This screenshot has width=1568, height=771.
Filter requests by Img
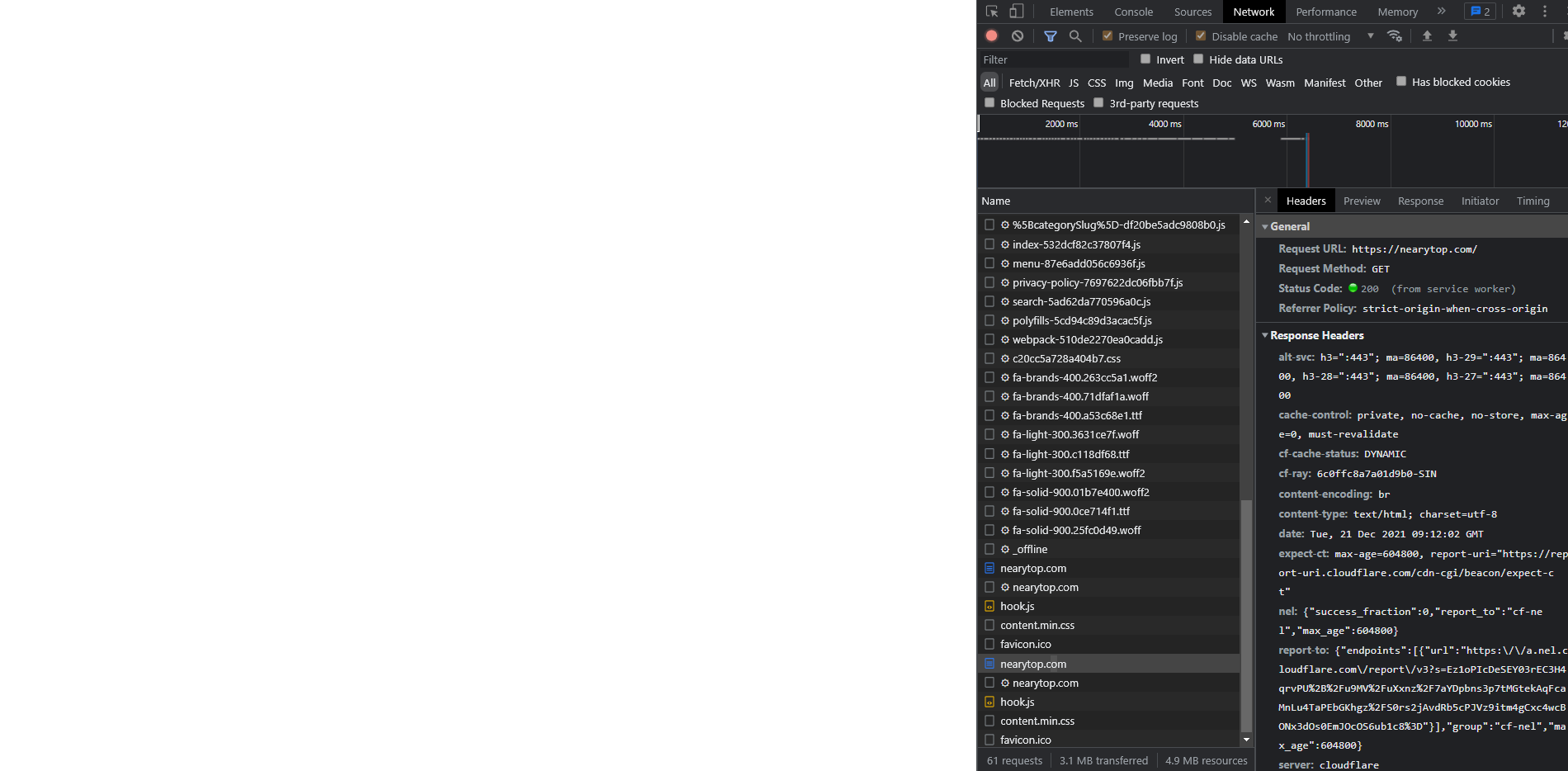tap(1124, 83)
